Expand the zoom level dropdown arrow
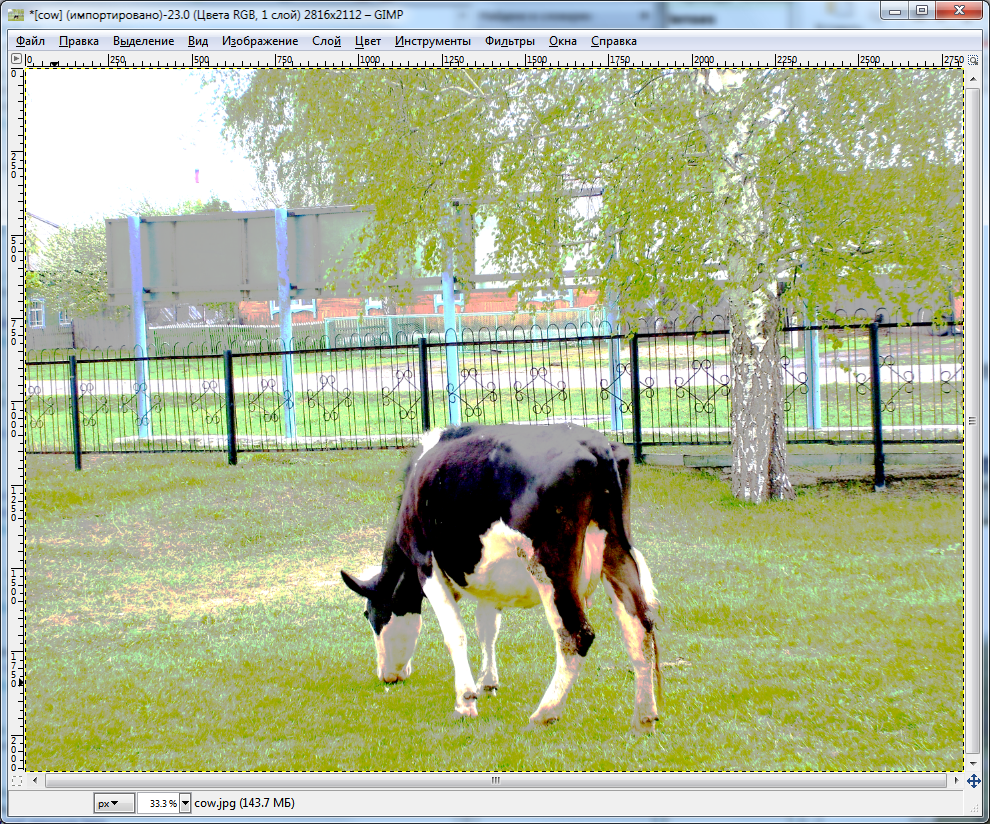 pos(185,803)
